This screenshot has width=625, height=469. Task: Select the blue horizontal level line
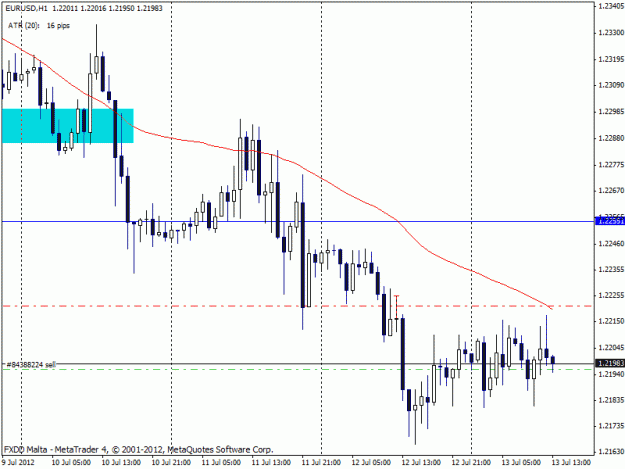(298, 221)
